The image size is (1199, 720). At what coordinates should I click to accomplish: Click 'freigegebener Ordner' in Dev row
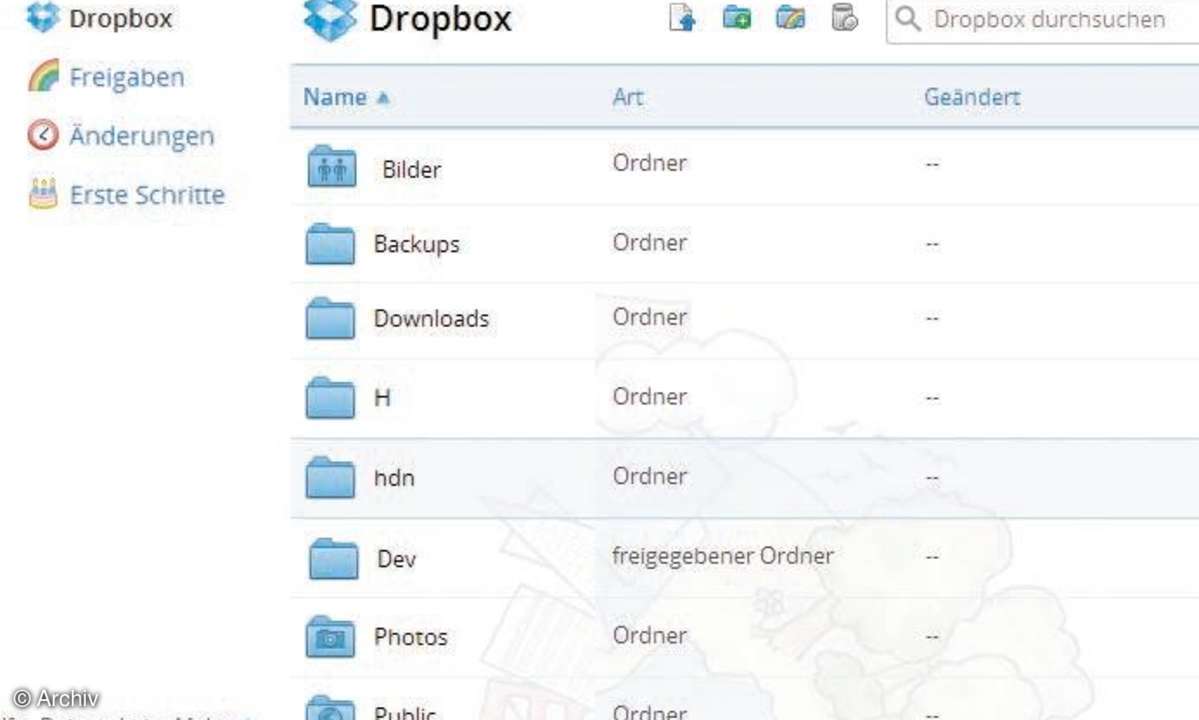coord(723,556)
